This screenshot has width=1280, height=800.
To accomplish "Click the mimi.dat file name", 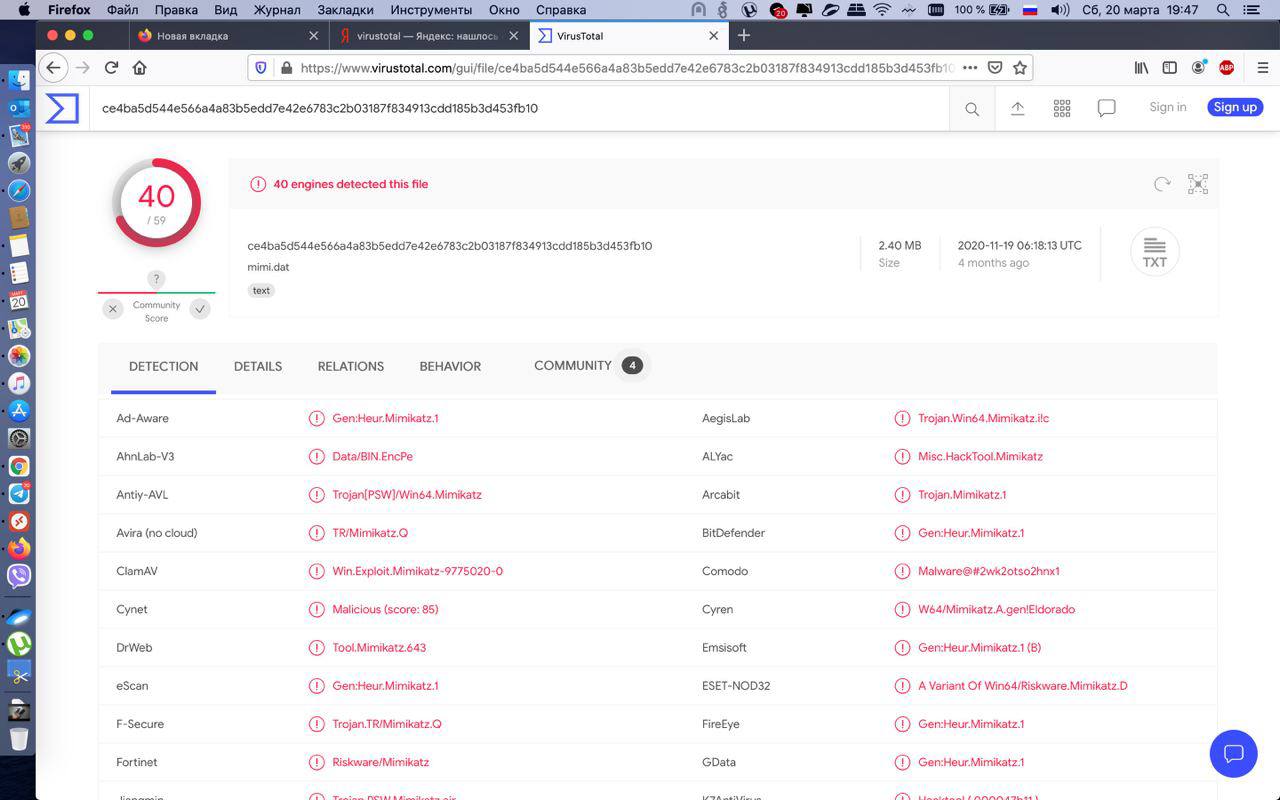I will (268, 267).
